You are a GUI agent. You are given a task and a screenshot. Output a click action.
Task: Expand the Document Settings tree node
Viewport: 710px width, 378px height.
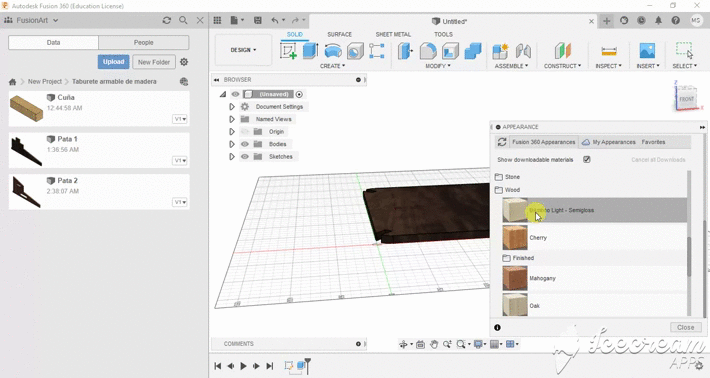tap(232, 107)
